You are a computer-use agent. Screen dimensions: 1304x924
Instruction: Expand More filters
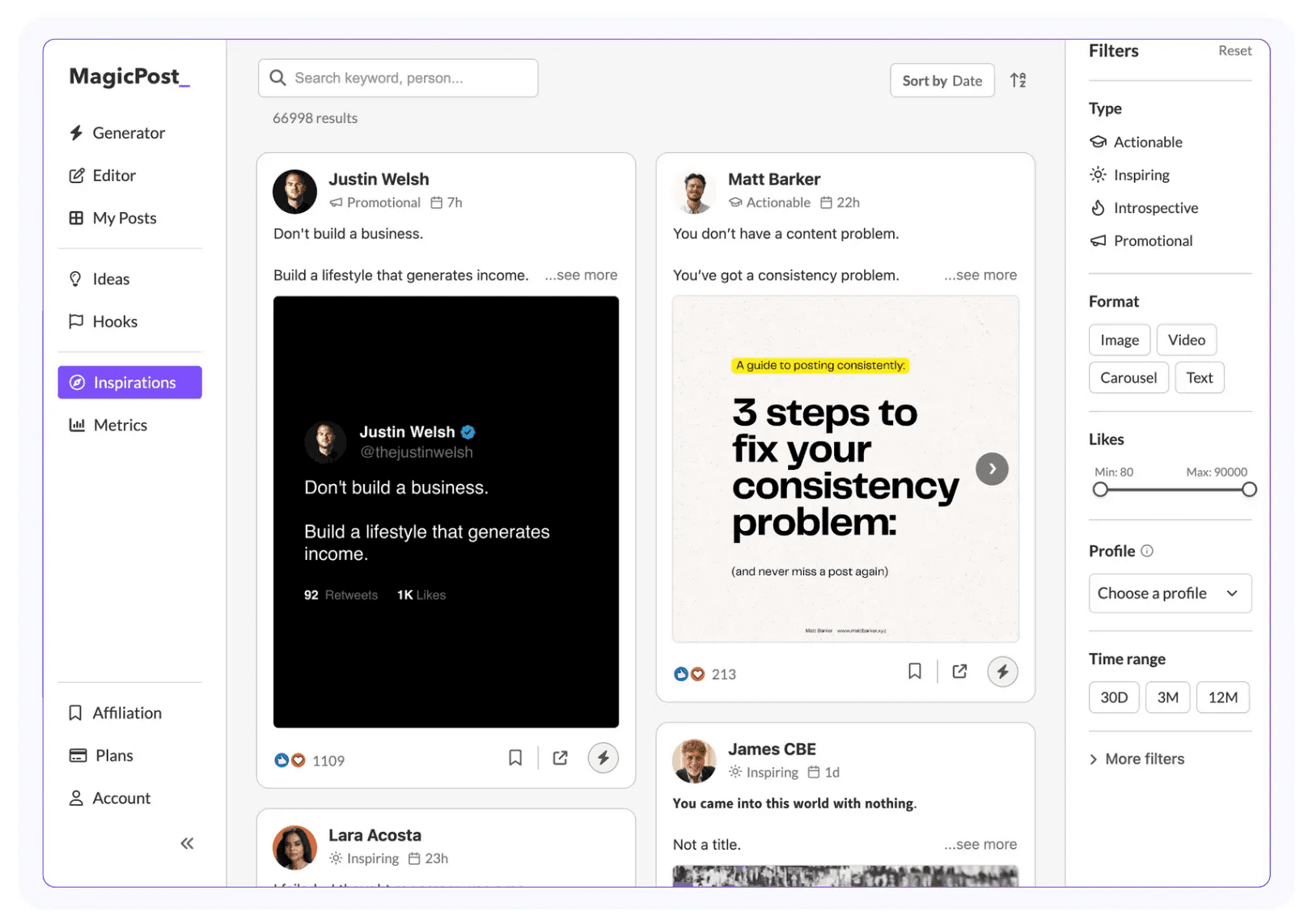pos(1137,759)
